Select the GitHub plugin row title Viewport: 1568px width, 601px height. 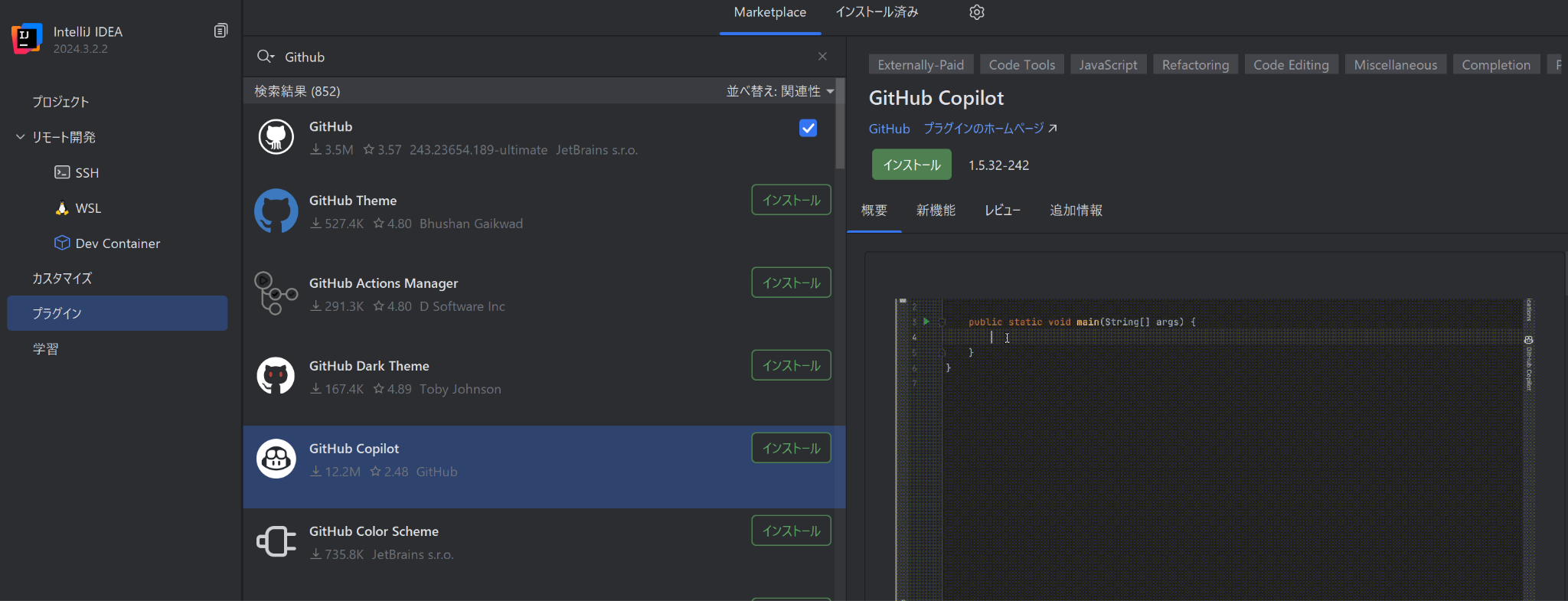(331, 126)
